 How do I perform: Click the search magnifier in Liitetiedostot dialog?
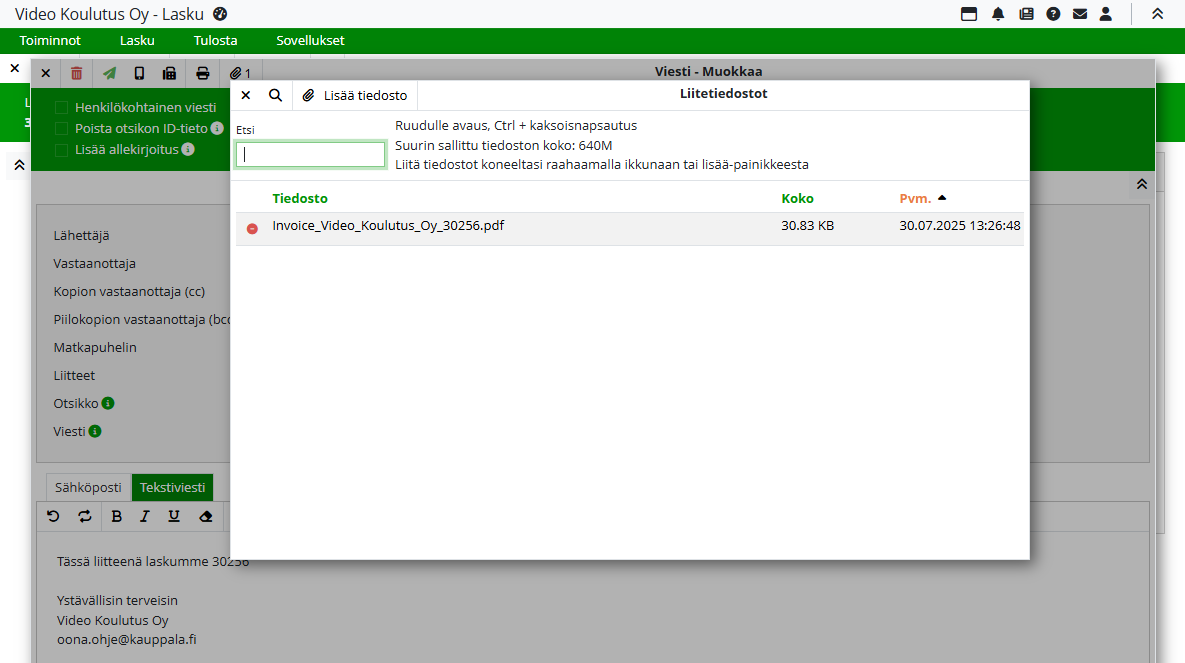pos(275,95)
